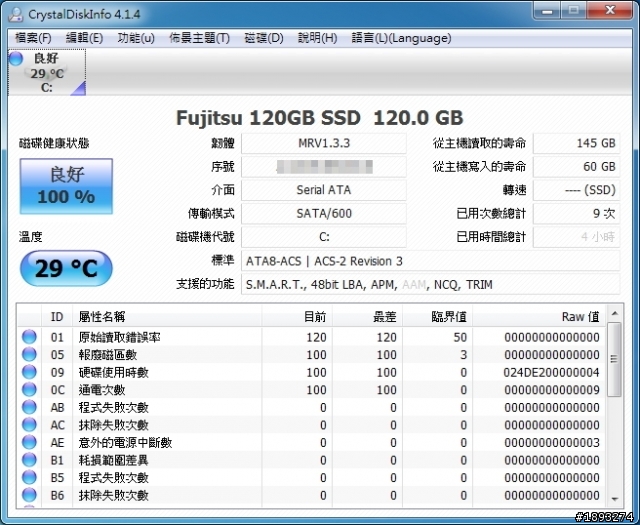Click raw value 00000000000003
Image resolution: width=640 pixels, height=525 pixels.
[552, 443]
